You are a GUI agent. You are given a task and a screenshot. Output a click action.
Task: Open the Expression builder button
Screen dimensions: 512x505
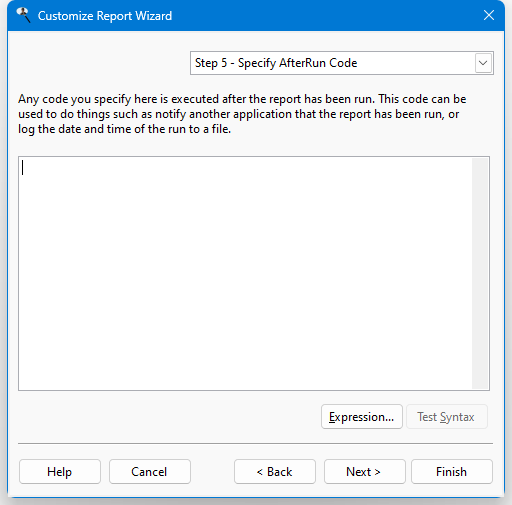pyautogui.click(x=362, y=417)
